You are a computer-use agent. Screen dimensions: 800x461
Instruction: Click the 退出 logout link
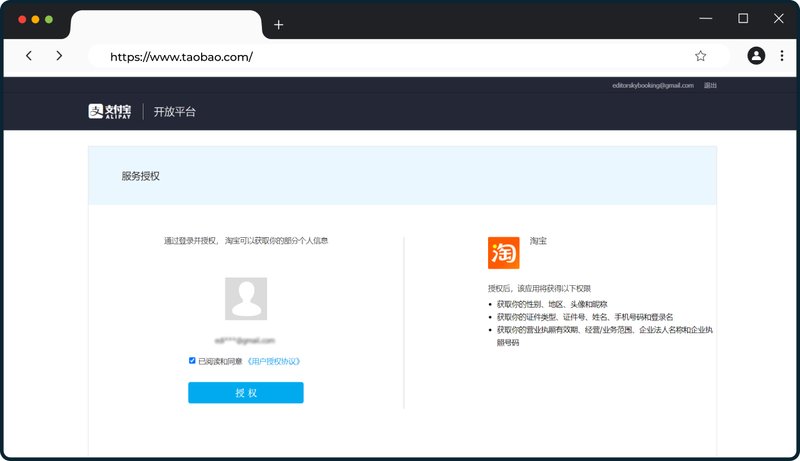pos(710,85)
